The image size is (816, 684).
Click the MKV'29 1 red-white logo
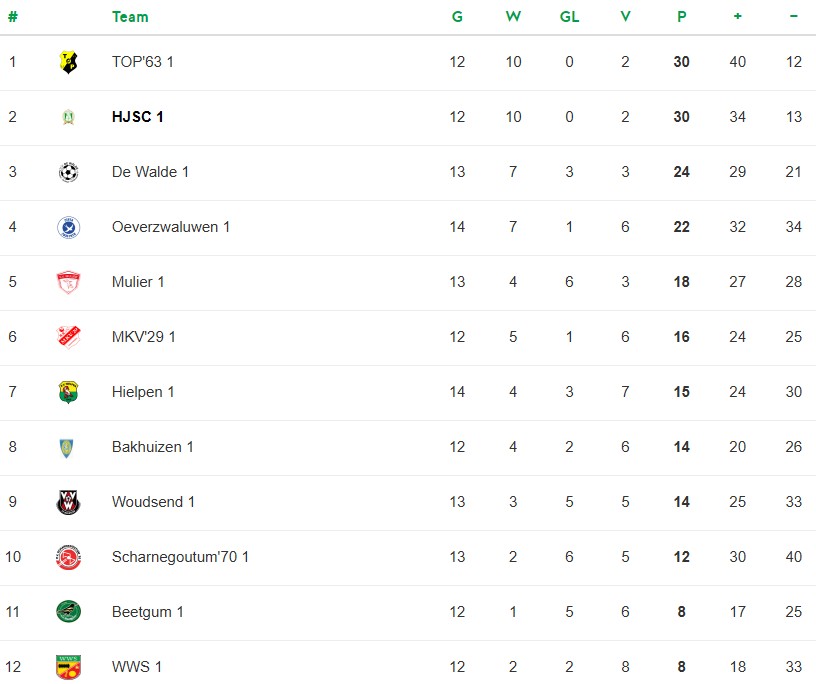(68, 337)
